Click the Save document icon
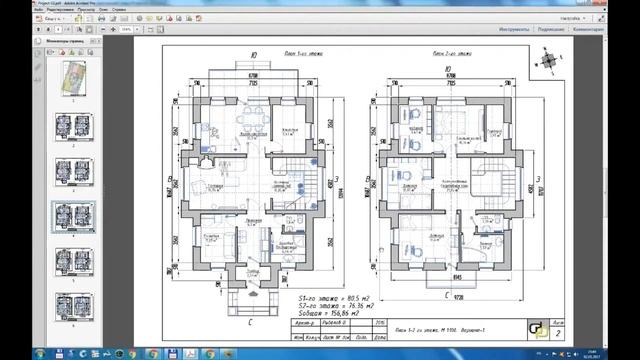The height and width of the screenshot is (360, 640). [89, 19]
